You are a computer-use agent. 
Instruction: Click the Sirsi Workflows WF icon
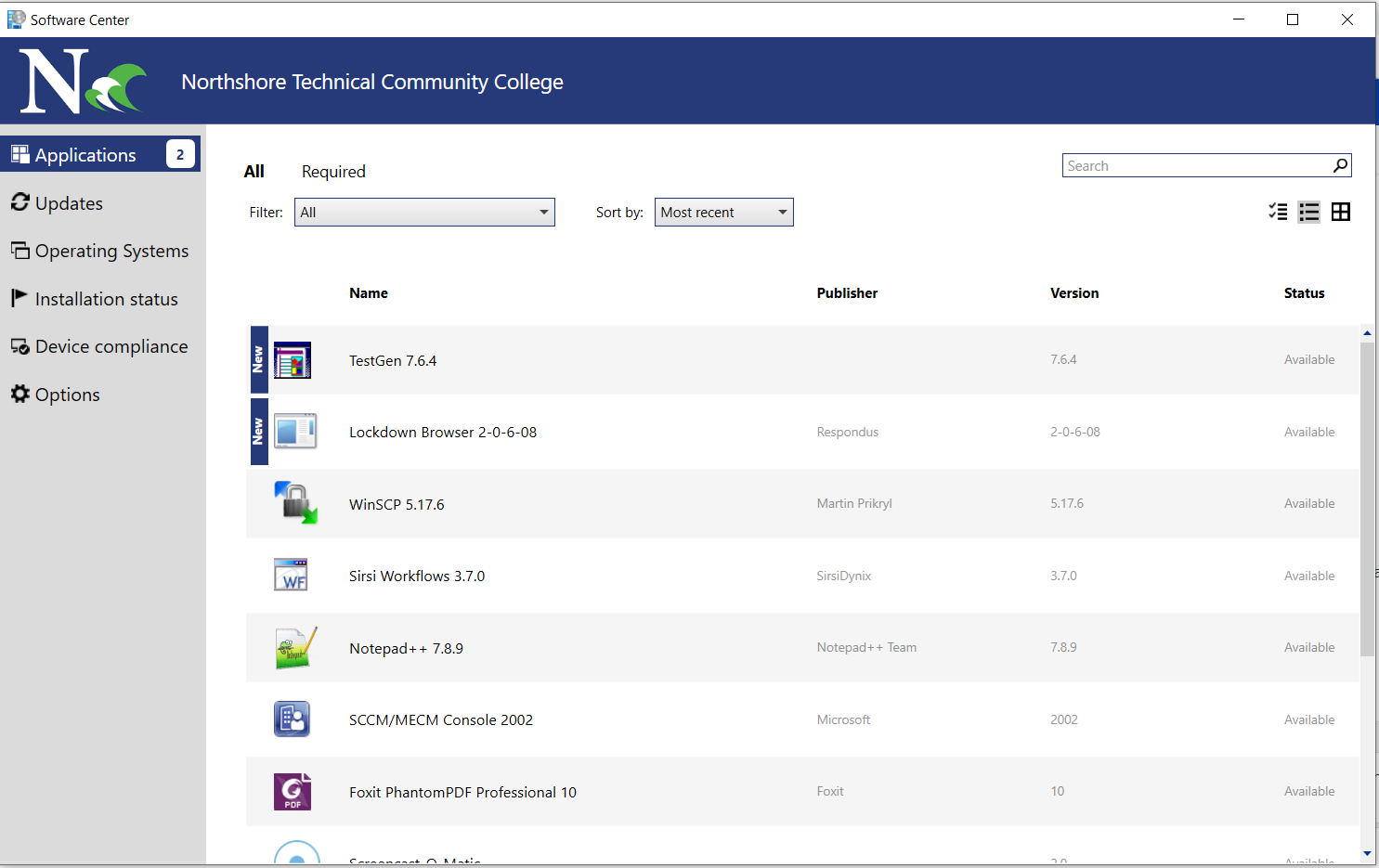[x=291, y=575]
